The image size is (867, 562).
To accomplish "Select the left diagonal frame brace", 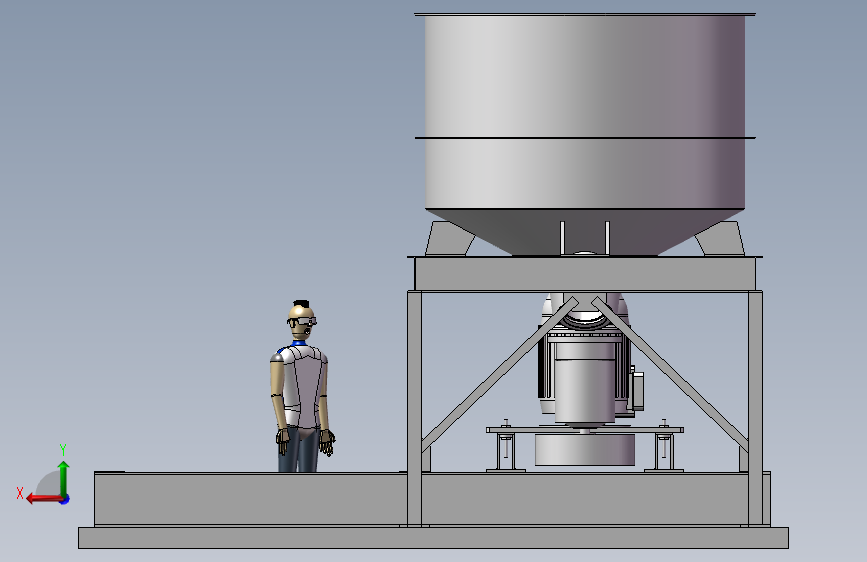I will pyautogui.click(x=498, y=373).
